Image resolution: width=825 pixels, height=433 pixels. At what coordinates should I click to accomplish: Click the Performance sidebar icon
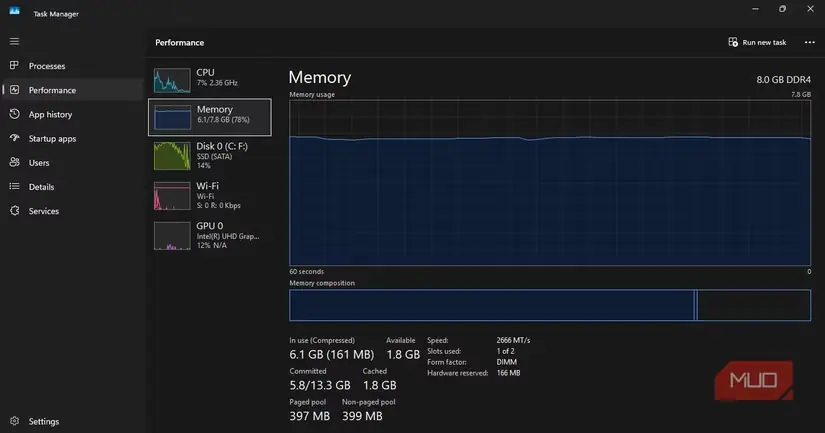click(14, 90)
